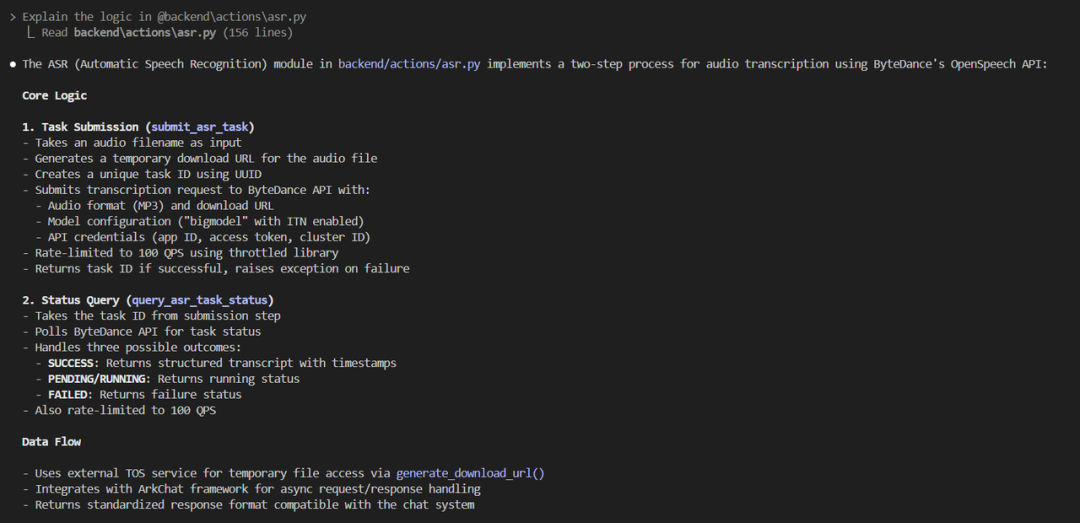Click the Data Flow heading
Image resolution: width=1080 pixels, height=523 pixels.
click(52, 442)
